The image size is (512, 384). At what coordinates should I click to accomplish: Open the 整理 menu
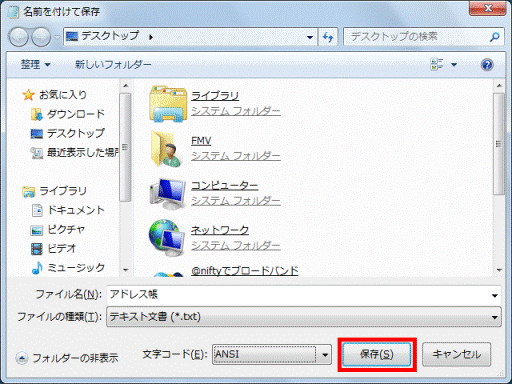click(35, 64)
